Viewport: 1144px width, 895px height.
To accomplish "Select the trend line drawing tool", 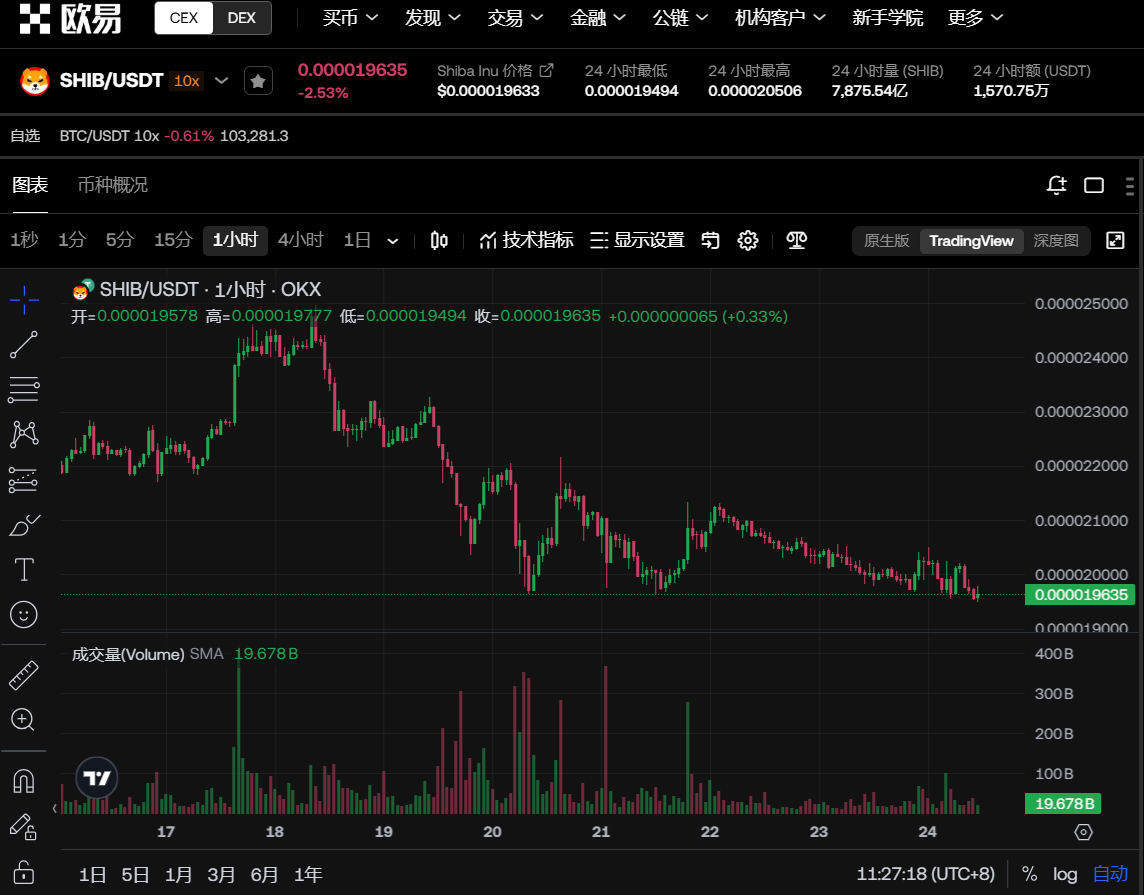I will (24, 344).
